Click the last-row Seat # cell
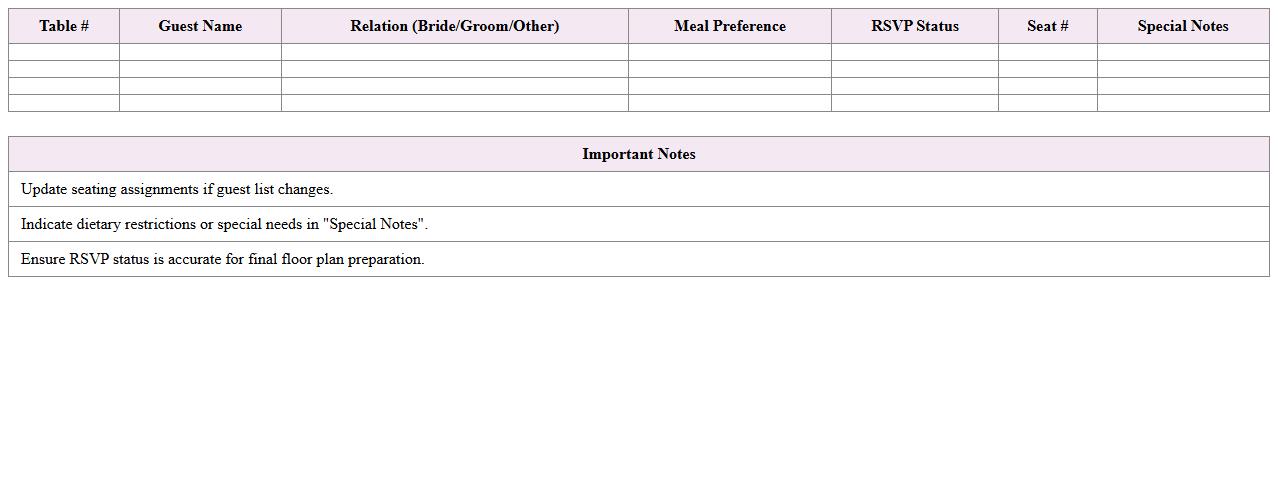The image size is (1278, 501). (1047, 103)
